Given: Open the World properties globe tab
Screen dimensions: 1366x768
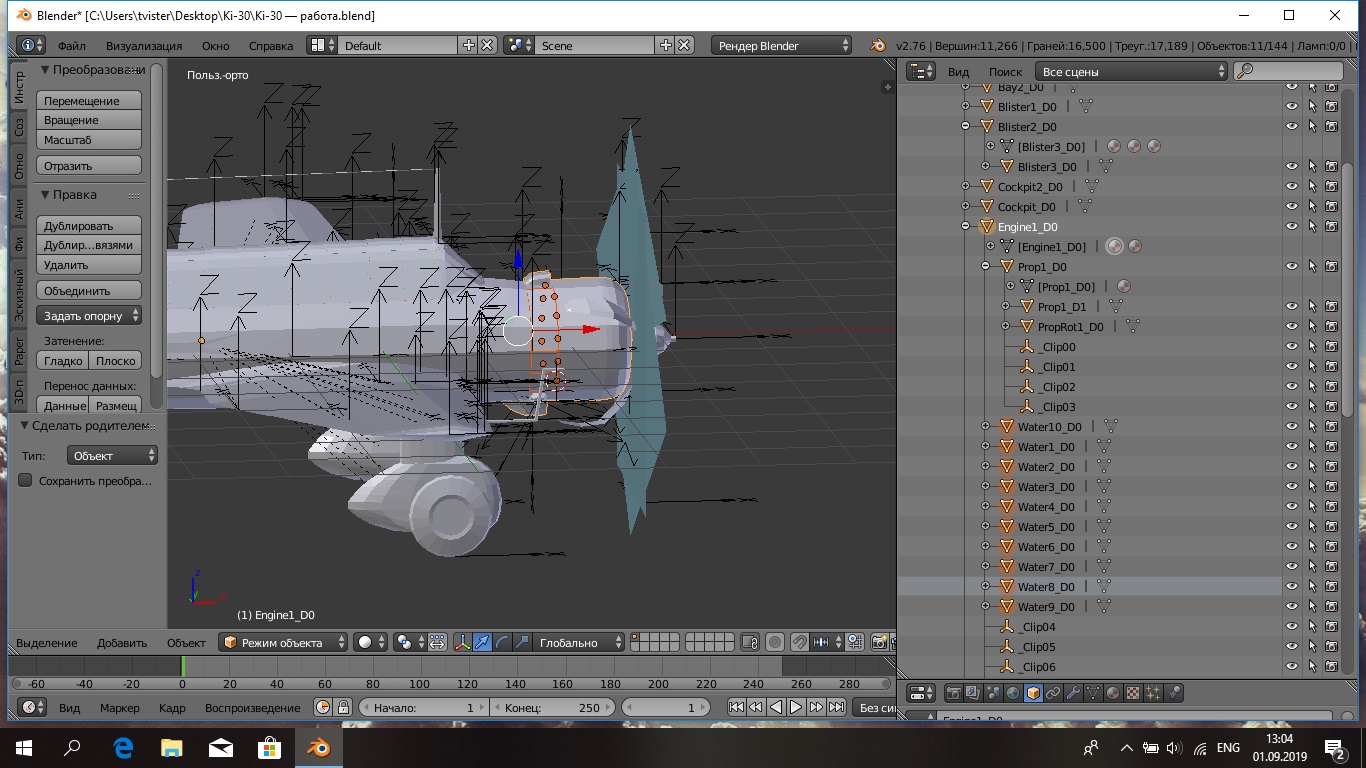Looking at the screenshot, I should (1013, 693).
